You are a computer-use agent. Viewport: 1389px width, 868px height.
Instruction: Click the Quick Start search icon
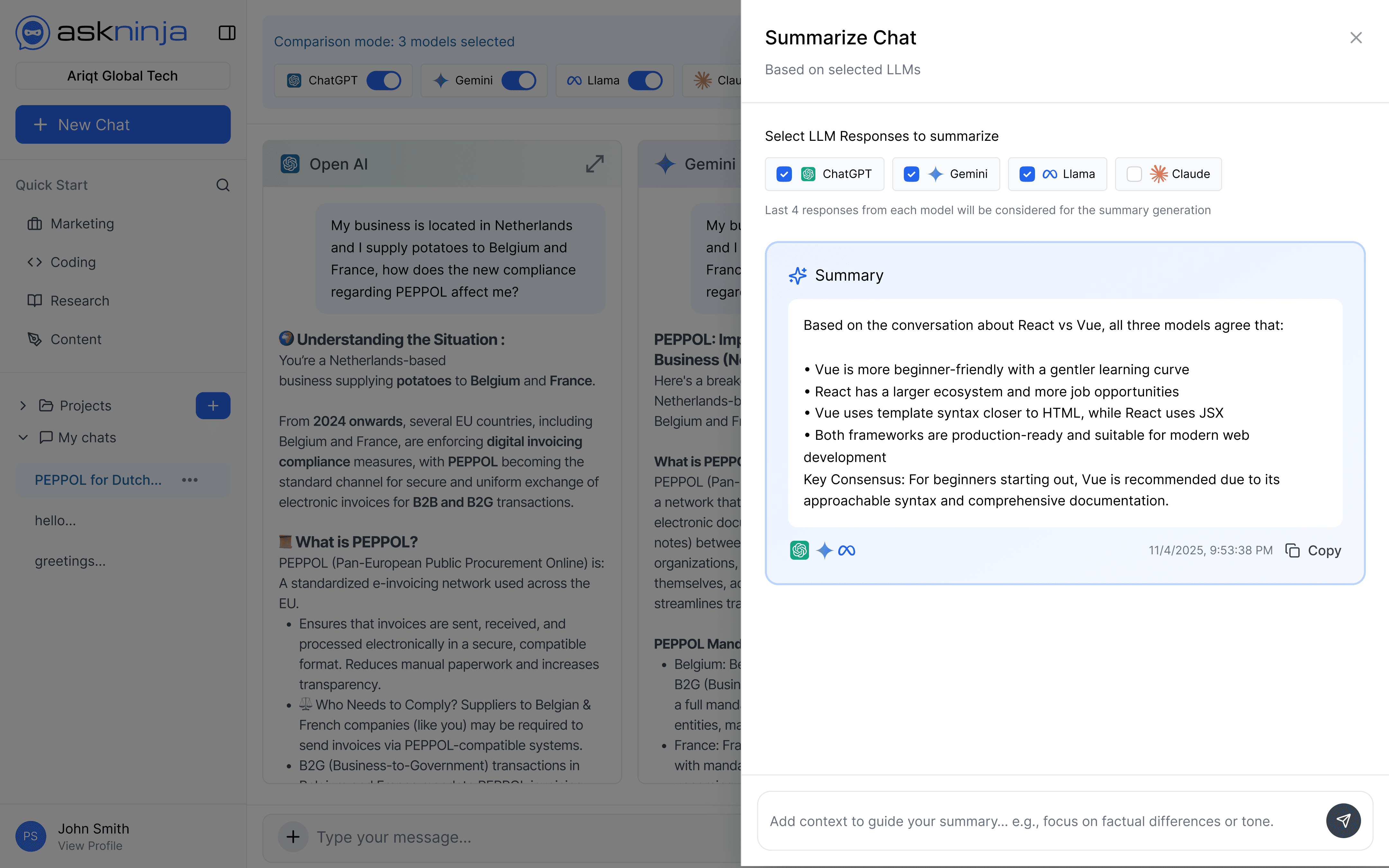[223, 185]
